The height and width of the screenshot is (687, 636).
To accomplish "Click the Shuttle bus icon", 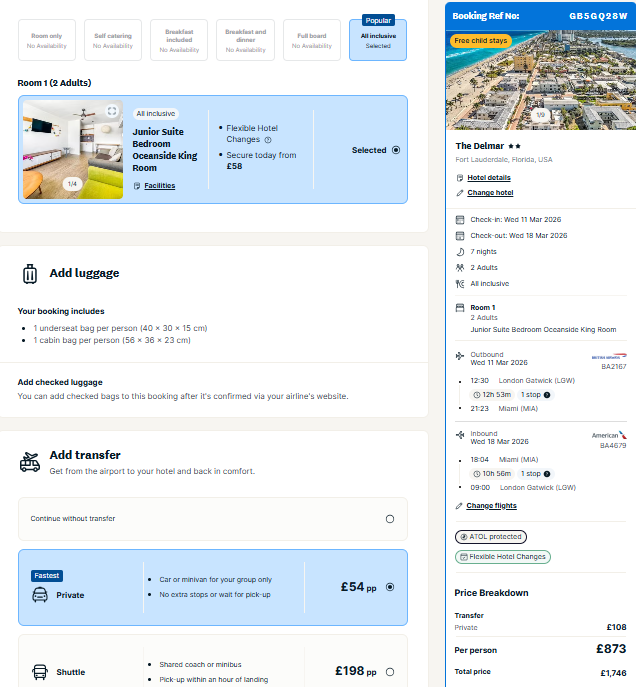I will click(40, 672).
